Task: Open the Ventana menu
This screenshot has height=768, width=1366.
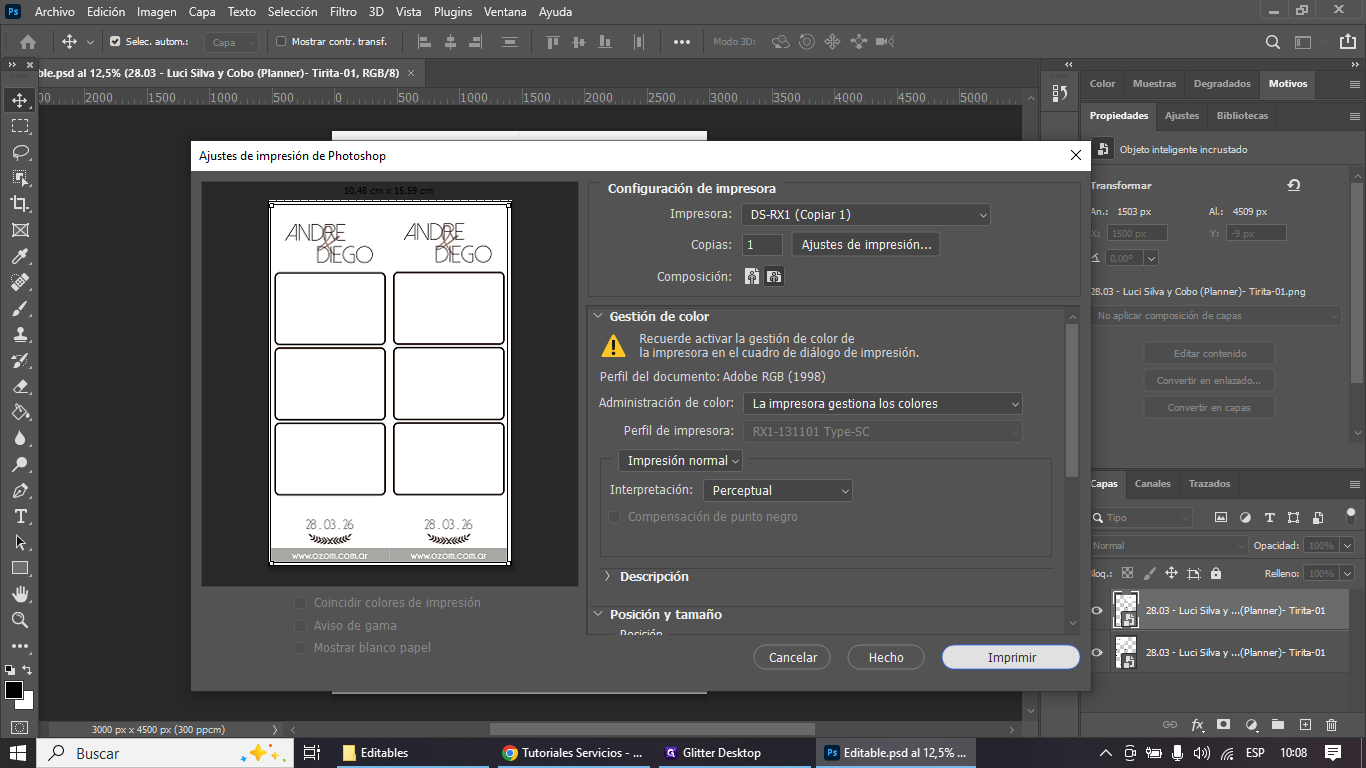Action: [x=505, y=12]
